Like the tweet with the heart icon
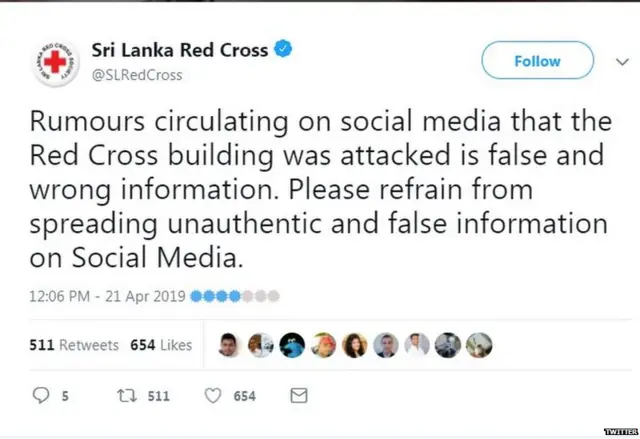 coord(212,396)
